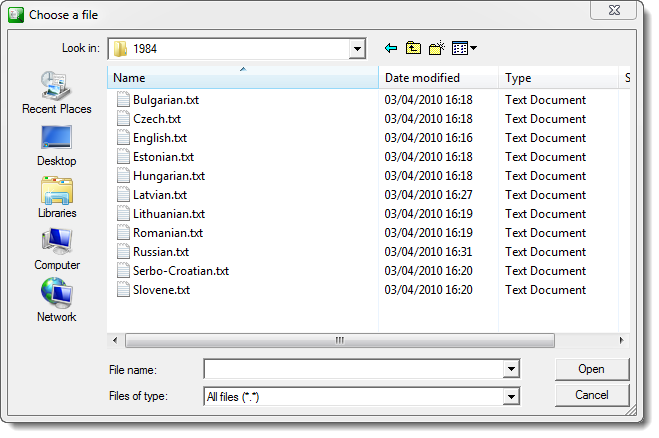
Task: Sort files by Name column header
Action: pyautogui.click(x=243, y=78)
